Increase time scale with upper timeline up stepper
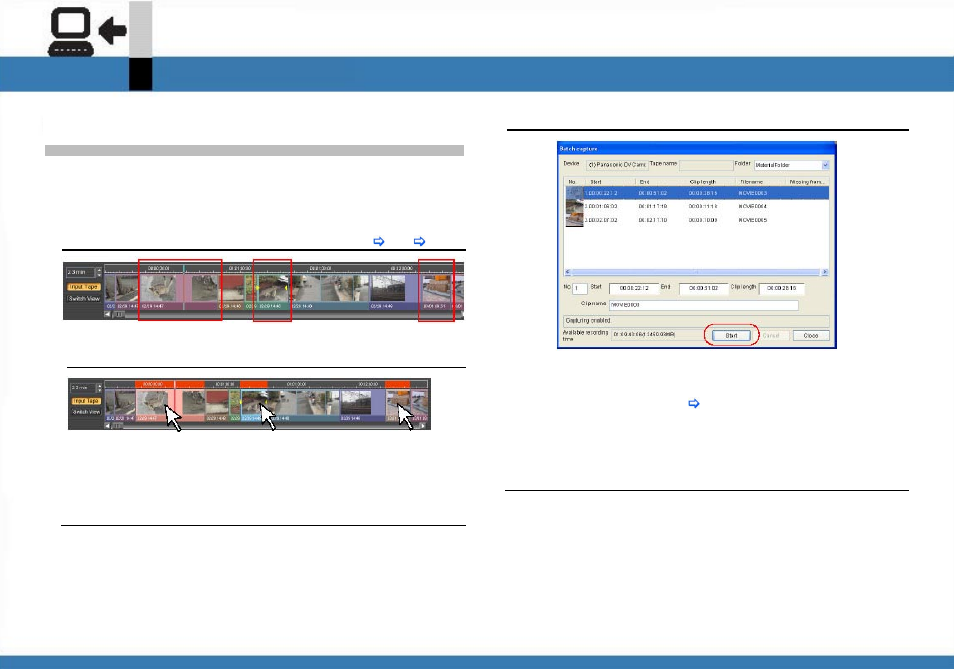954x669 pixels. [99, 269]
